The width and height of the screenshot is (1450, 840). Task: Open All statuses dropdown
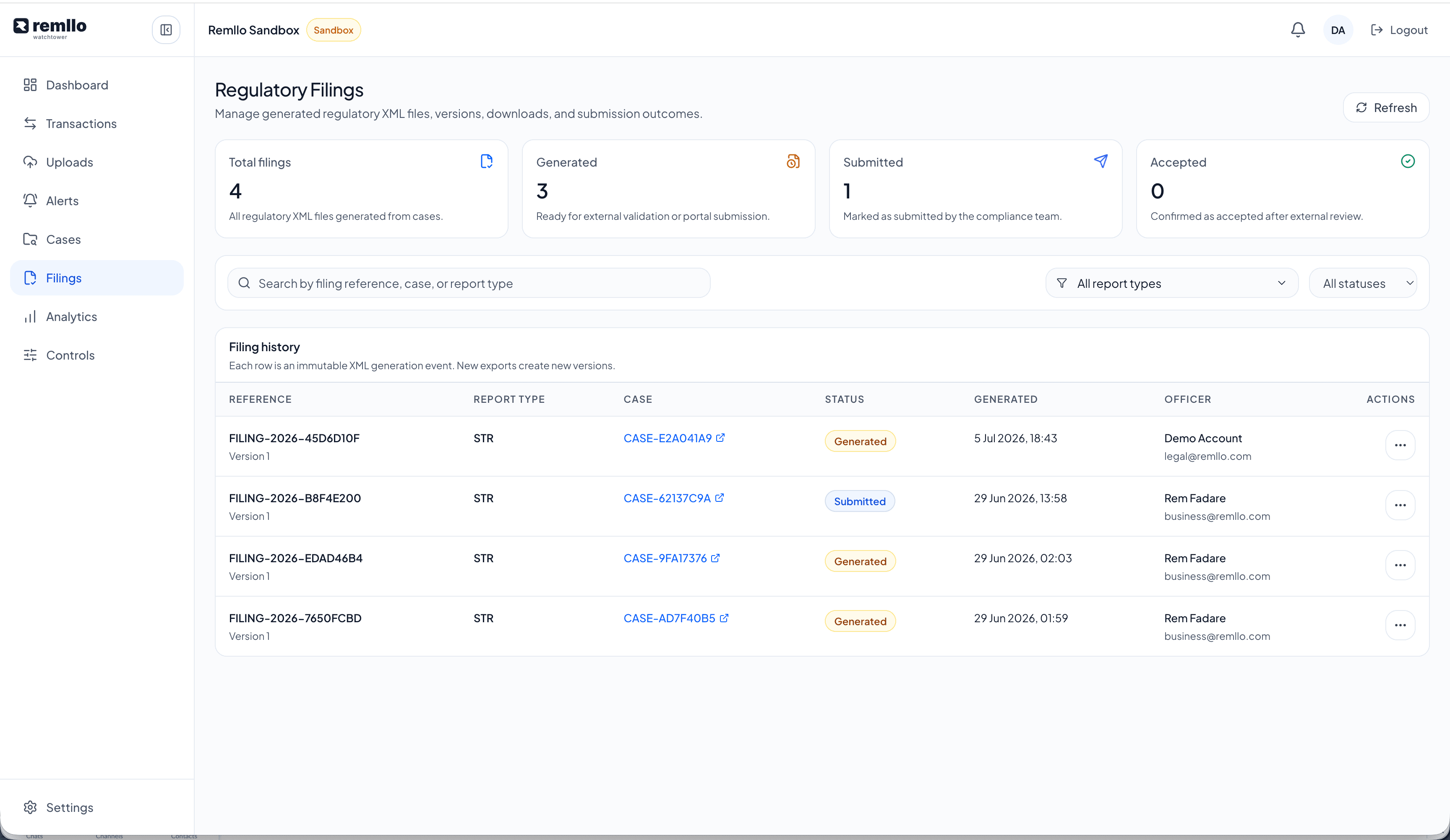(x=1363, y=283)
